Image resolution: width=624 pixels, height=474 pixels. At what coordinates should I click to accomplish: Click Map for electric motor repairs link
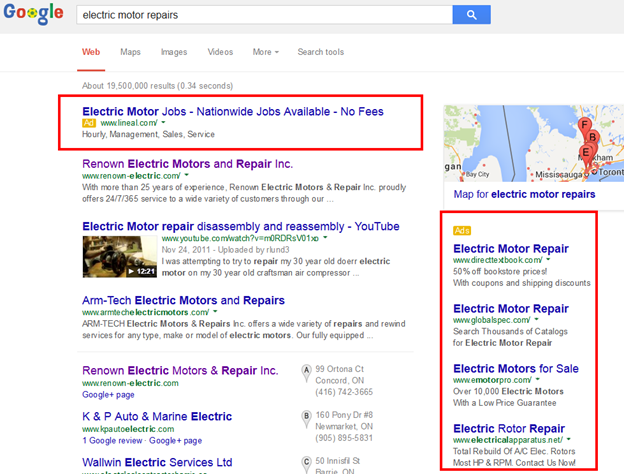click(525, 194)
